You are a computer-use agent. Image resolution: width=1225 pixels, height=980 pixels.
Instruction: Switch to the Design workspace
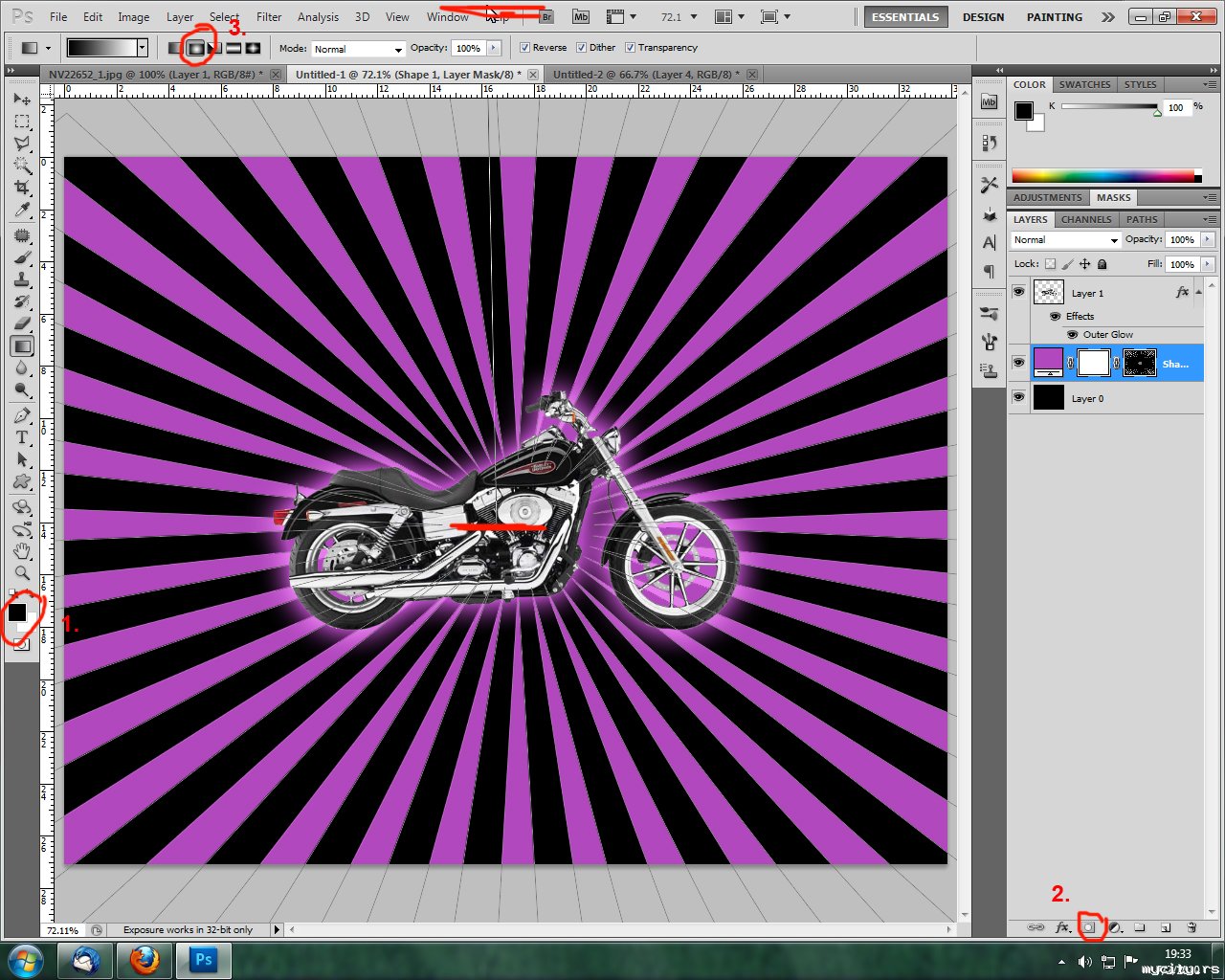tap(983, 17)
